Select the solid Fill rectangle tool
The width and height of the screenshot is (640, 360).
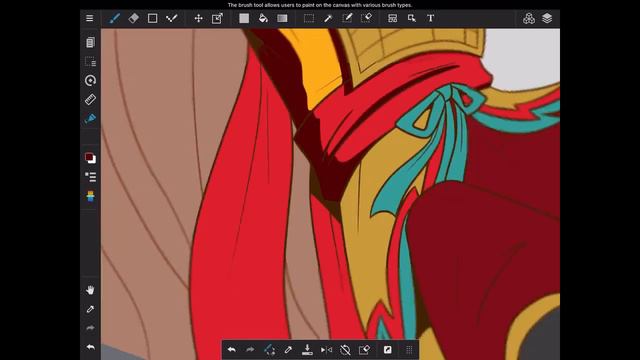tap(244, 18)
